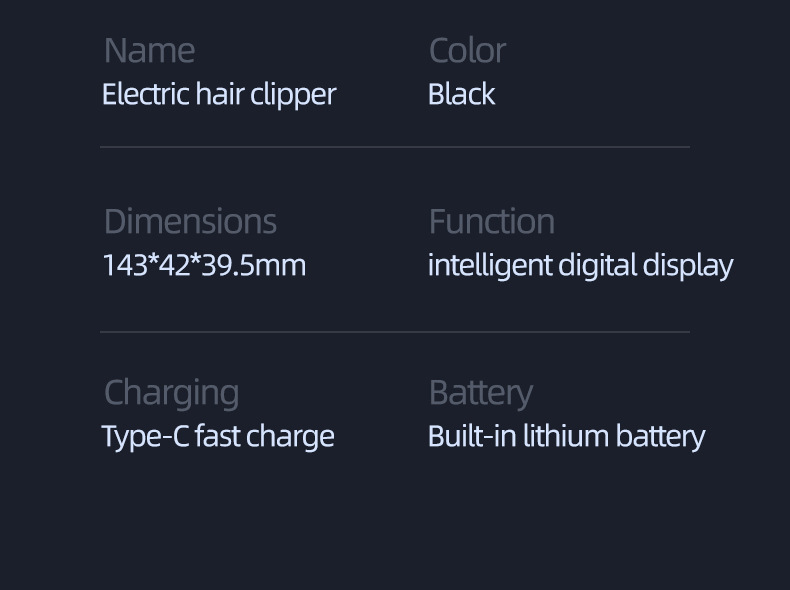This screenshot has height=590, width=790.
Task: Click the "Charging" label
Action: tap(171, 393)
